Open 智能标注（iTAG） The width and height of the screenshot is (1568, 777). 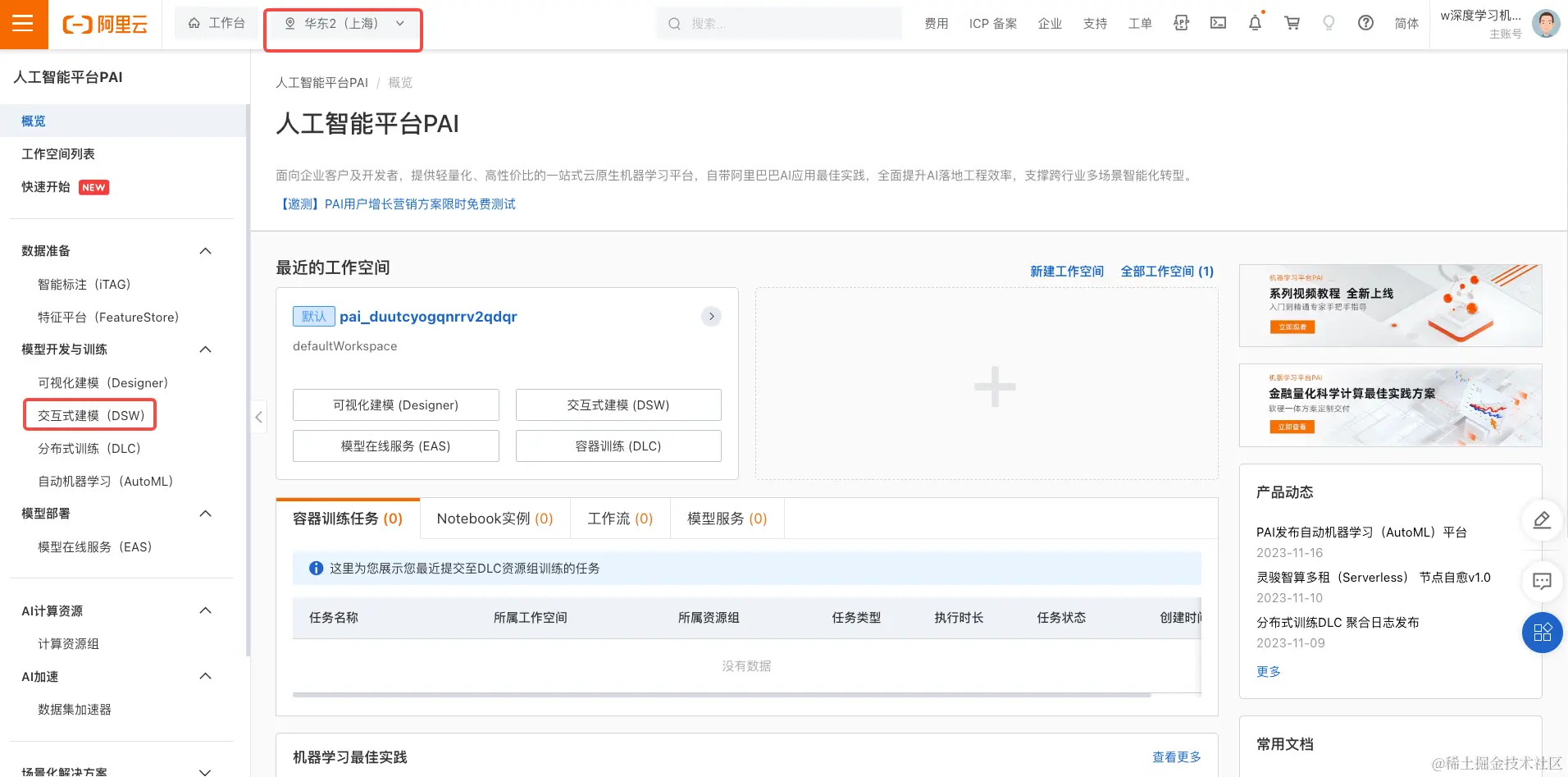[x=84, y=284]
